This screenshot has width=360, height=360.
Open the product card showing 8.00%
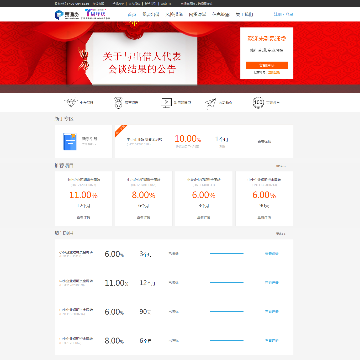point(143,199)
